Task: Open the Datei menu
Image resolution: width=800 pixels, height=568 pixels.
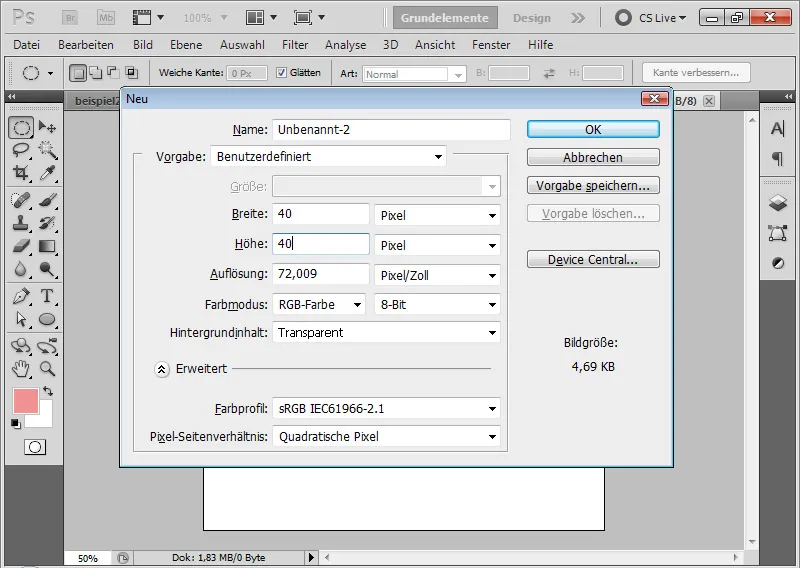Action: point(27,45)
